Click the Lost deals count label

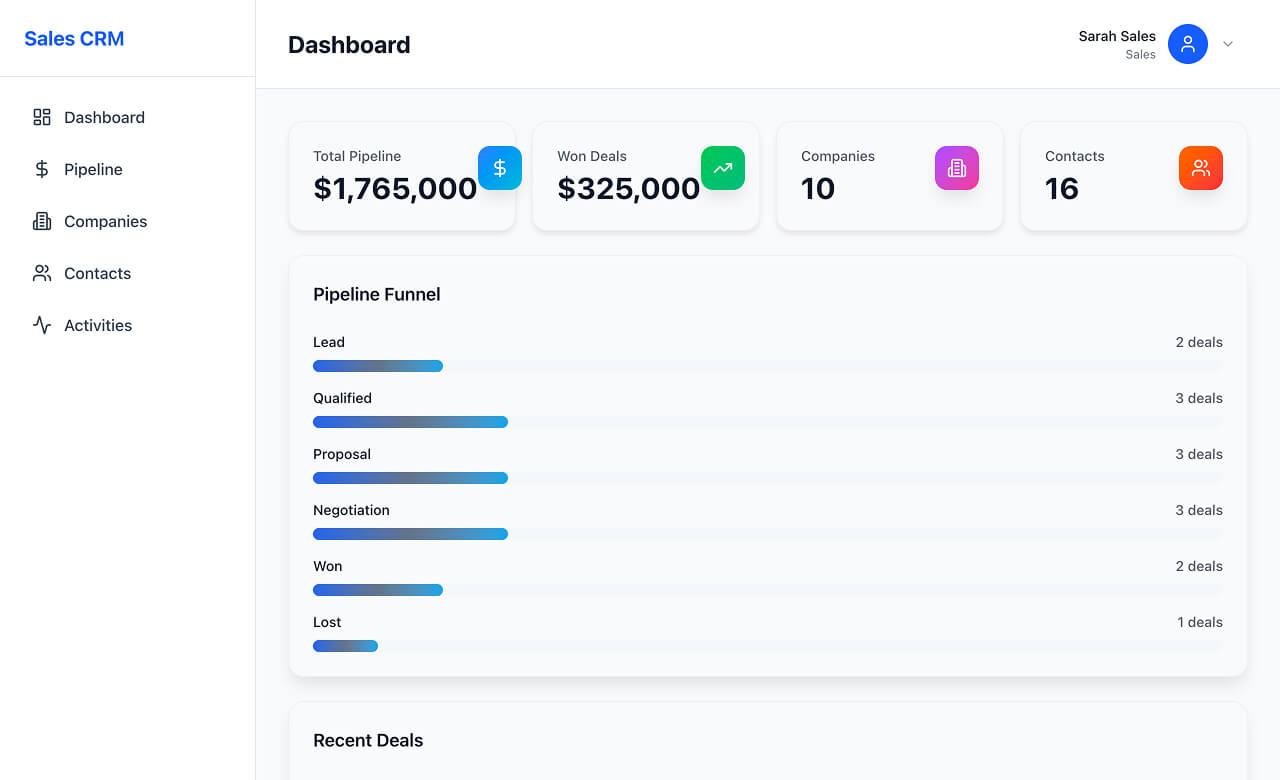click(x=1200, y=622)
